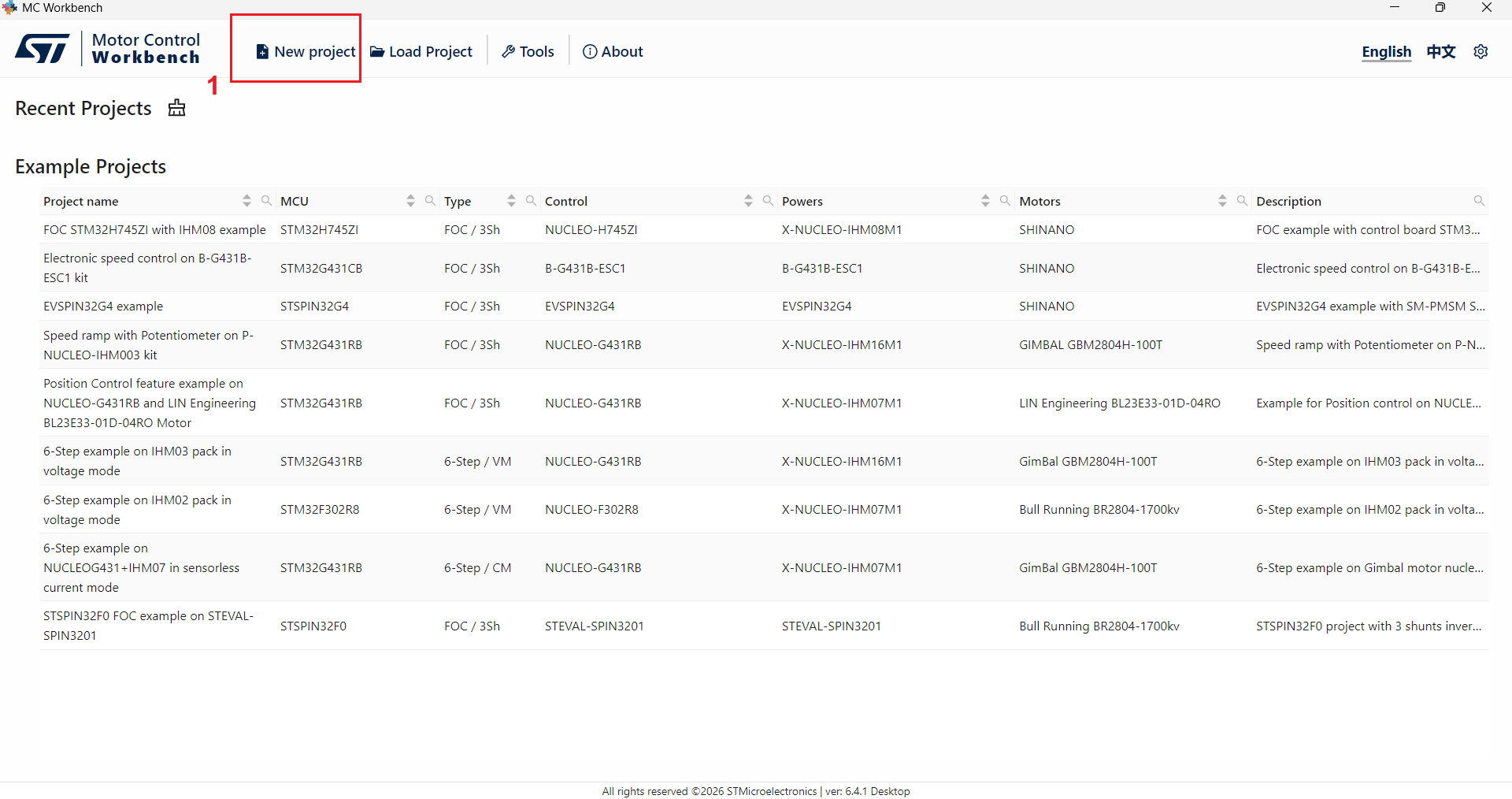
Task: Click the MC Workbench title bar app icon
Action: (x=9, y=8)
